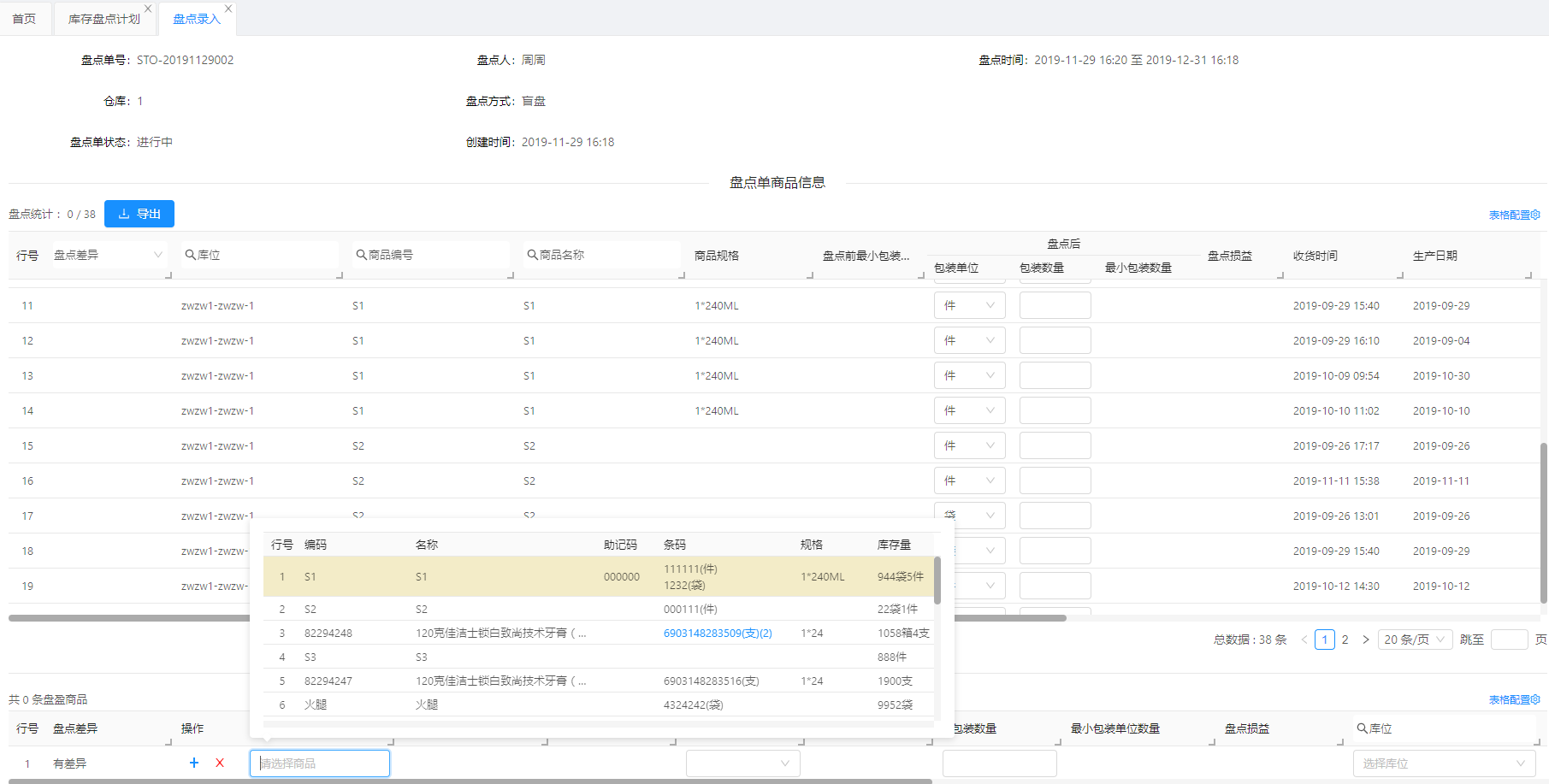This screenshot has width=1549, height=784.
Task: Go to page 2 of pagination
Action: [x=1345, y=640]
